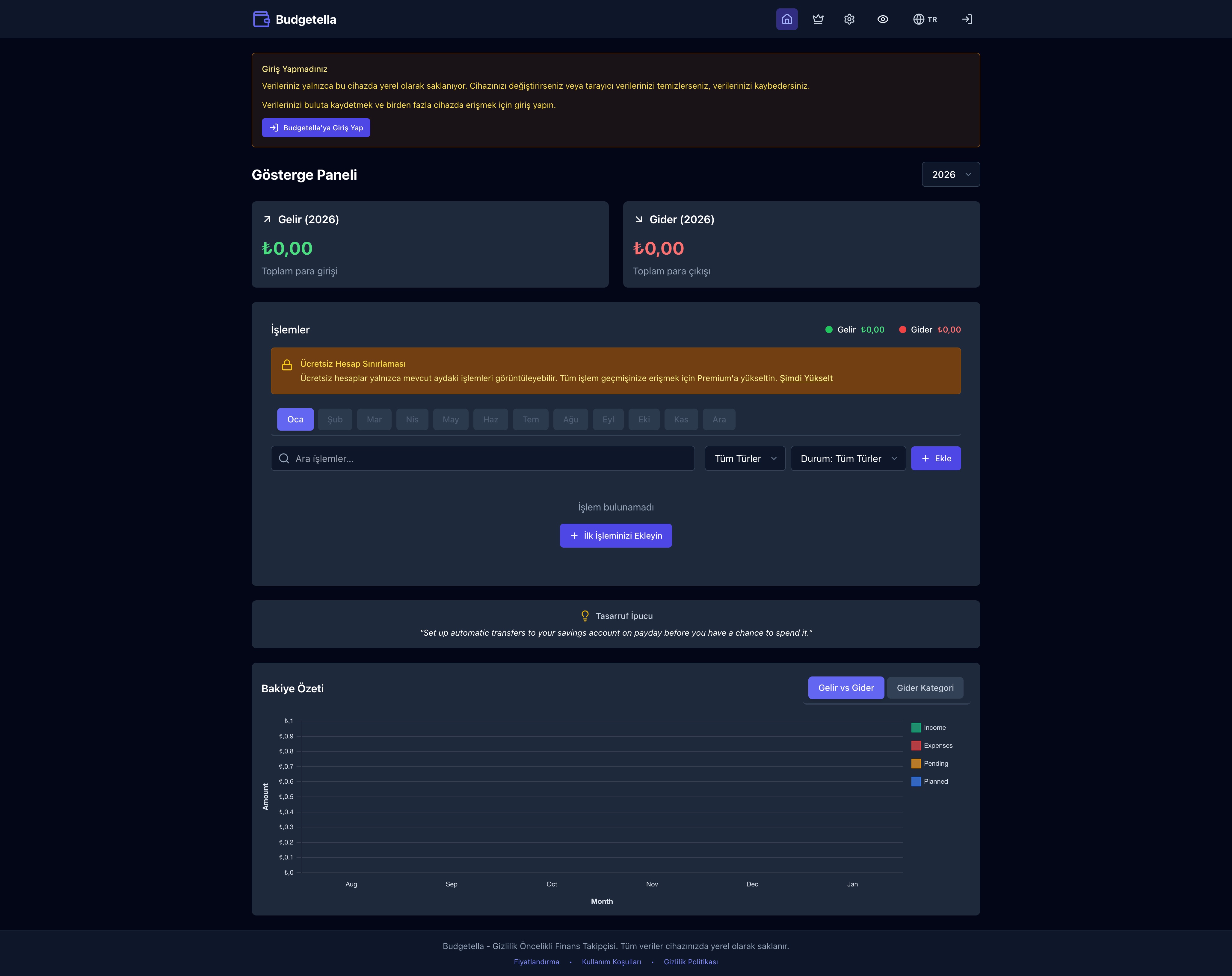Switch to Gelir vs Gider chart

click(846, 688)
